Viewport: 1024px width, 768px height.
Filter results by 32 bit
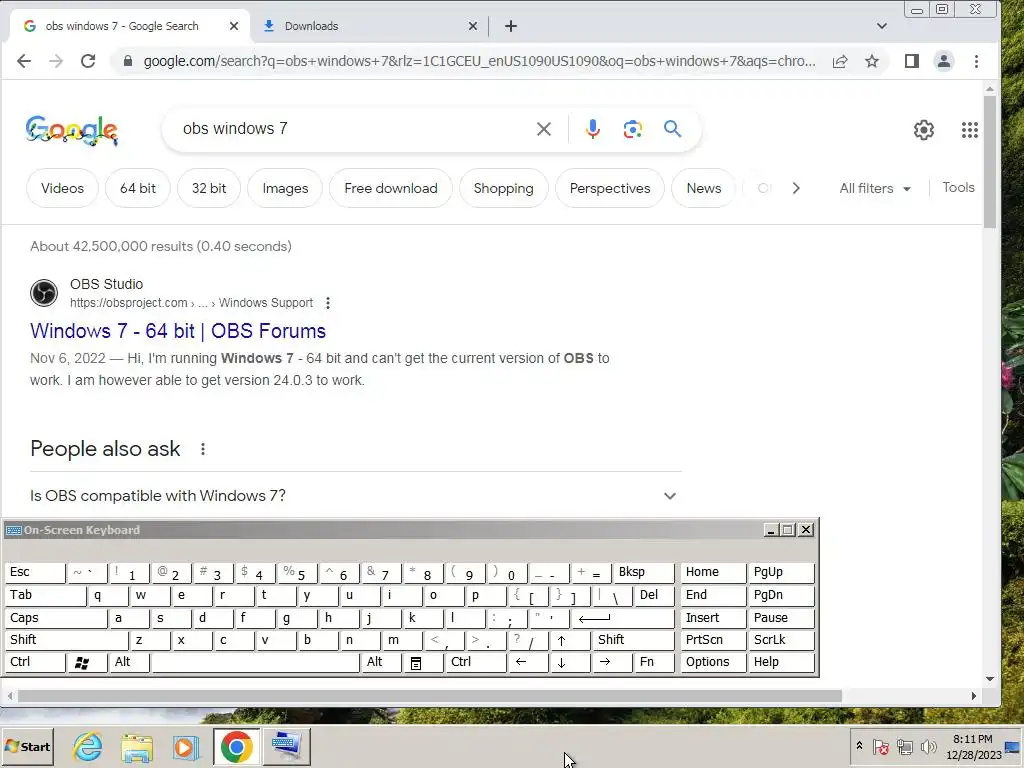(x=209, y=188)
